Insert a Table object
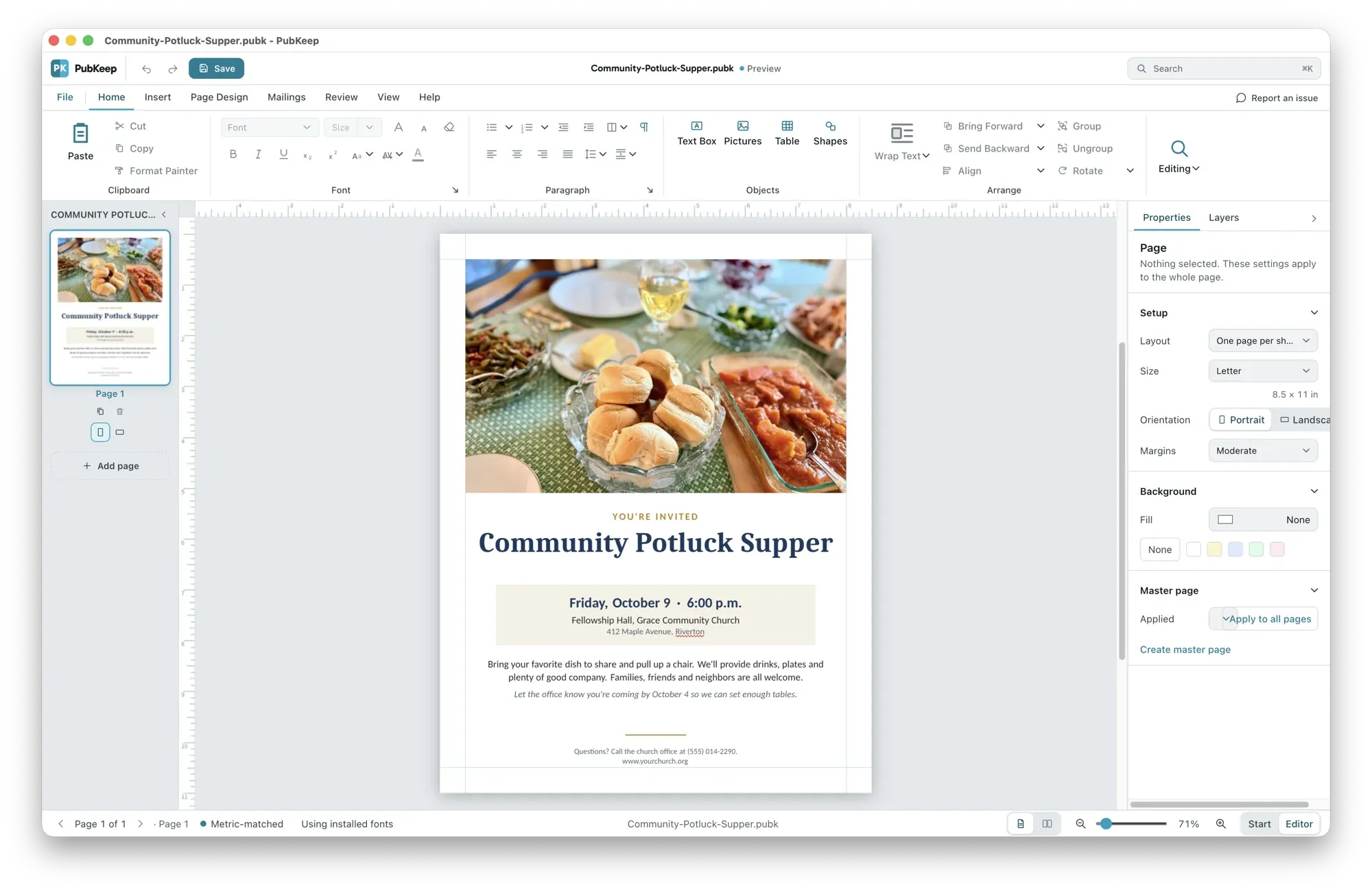This screenshot has width=1372, height=892. (787, 133)
